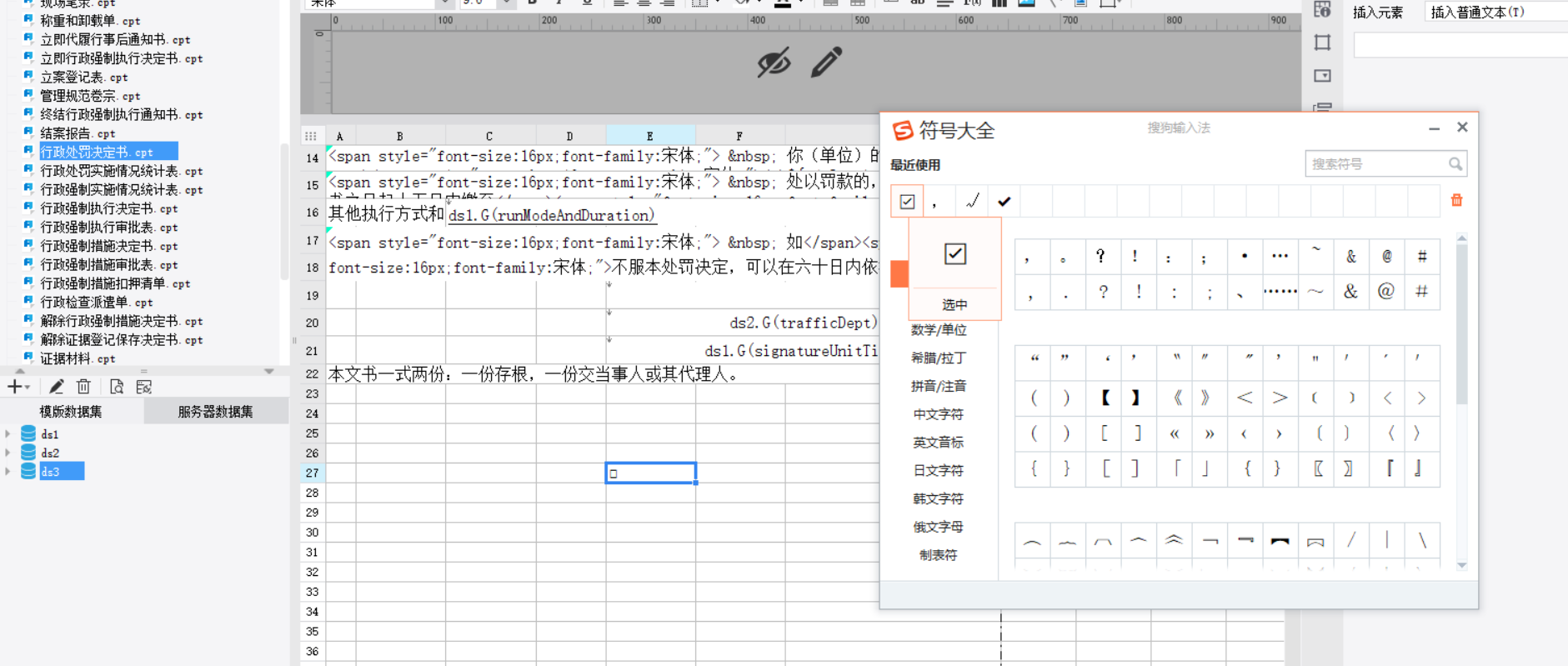This screenshot has height=666, width=1568.
Task: Click the symbol list scroll-up arrow
Action: 1461,238
